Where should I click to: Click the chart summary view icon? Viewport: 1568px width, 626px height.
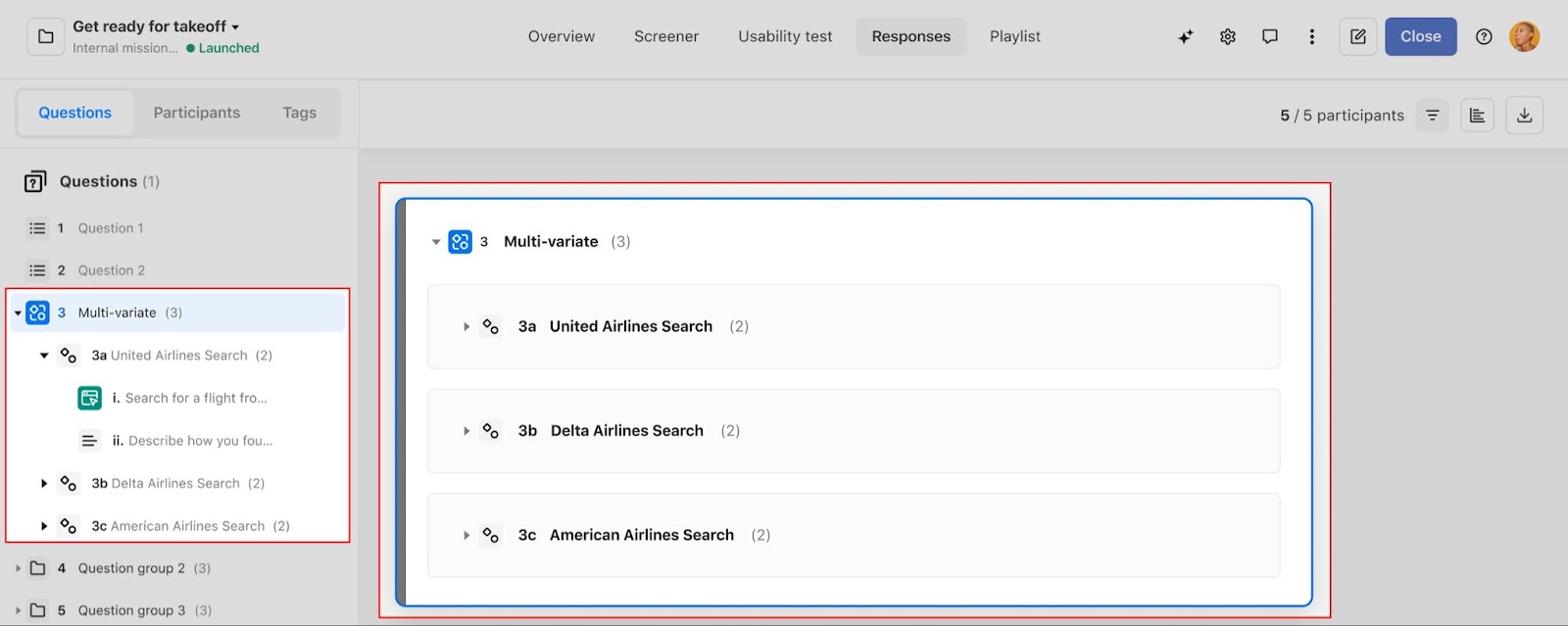click(x=1477, y=116)
